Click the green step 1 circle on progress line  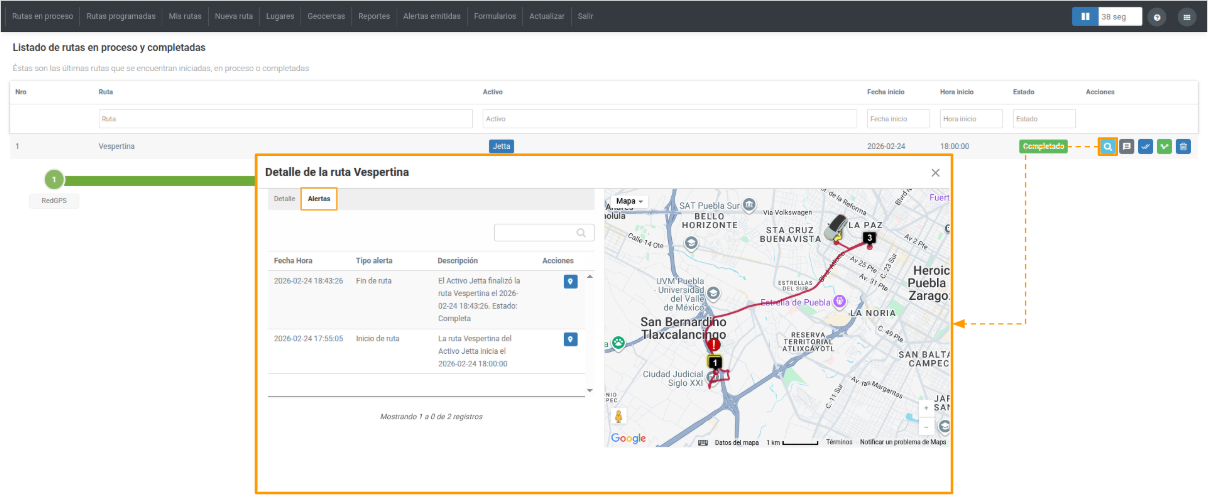[54, 180]
